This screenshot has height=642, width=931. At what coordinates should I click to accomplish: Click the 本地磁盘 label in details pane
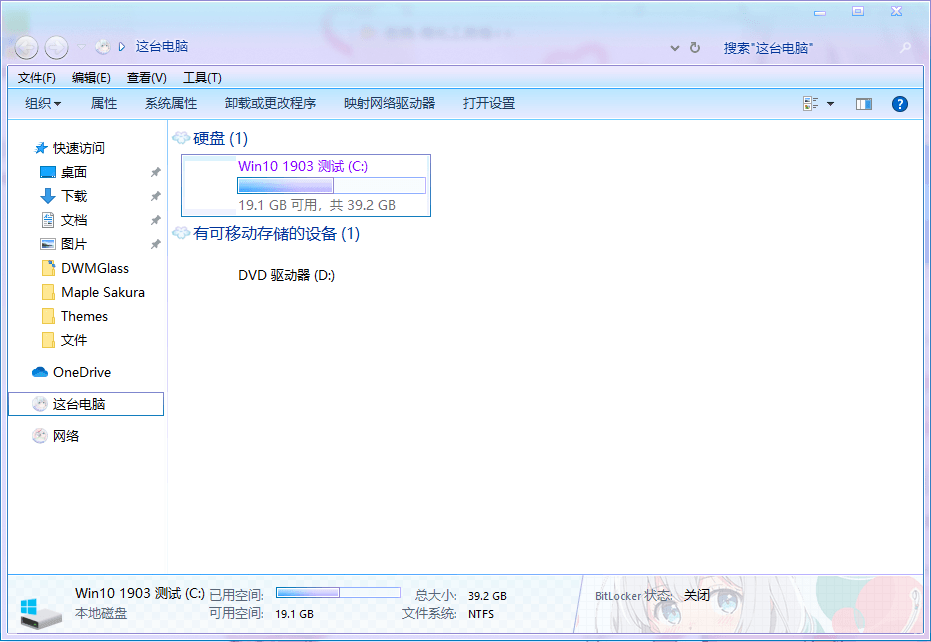(101, 613)
